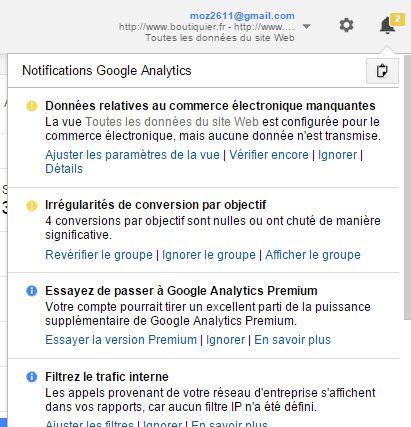This screenshot has width=411, height=427.
Task: Click the notifications bell icon
Action: 388,25
